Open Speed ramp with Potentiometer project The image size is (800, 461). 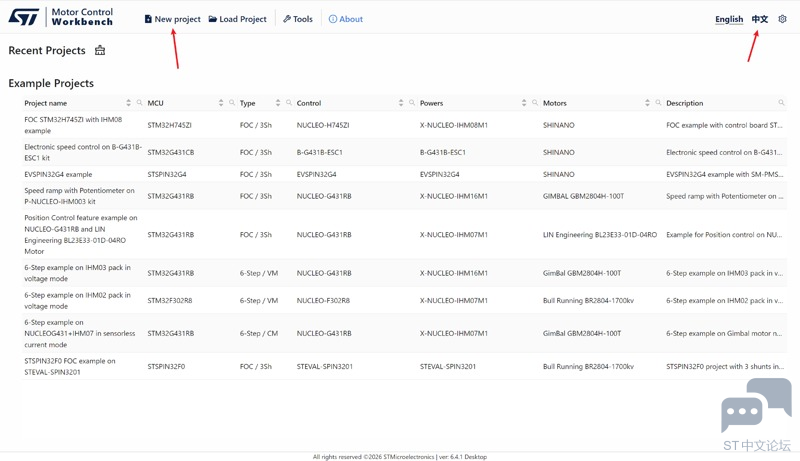point(80,196)
